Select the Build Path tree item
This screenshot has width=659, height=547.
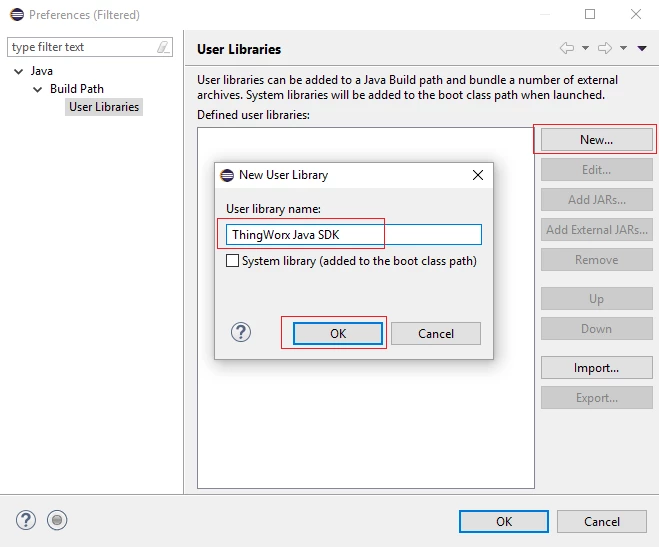pyautogui.click(x=77, y=89)
